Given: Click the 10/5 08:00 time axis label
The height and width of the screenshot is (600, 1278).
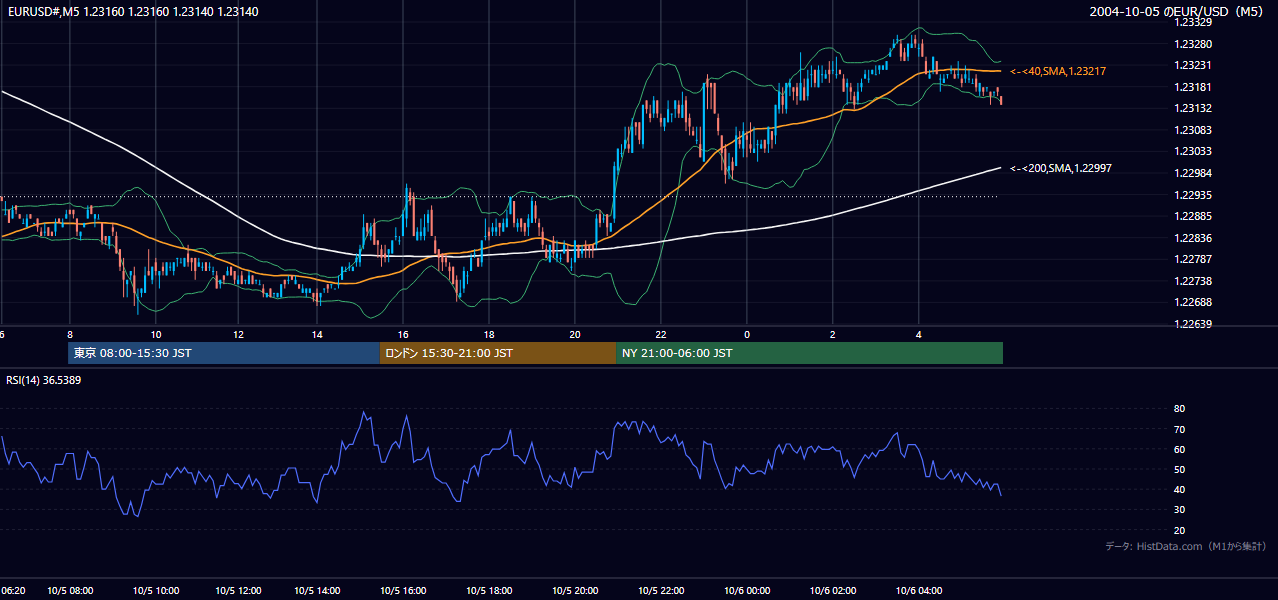Looking at the screenshot, I should coord(70,591).
